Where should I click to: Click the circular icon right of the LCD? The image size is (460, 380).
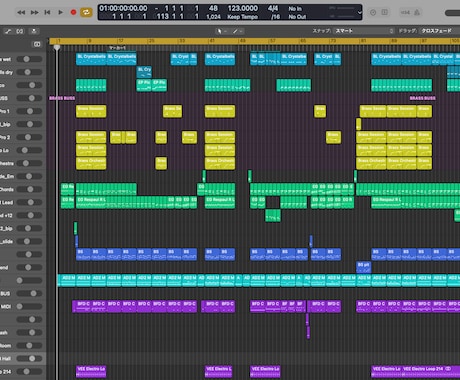[x=373, y=12]
